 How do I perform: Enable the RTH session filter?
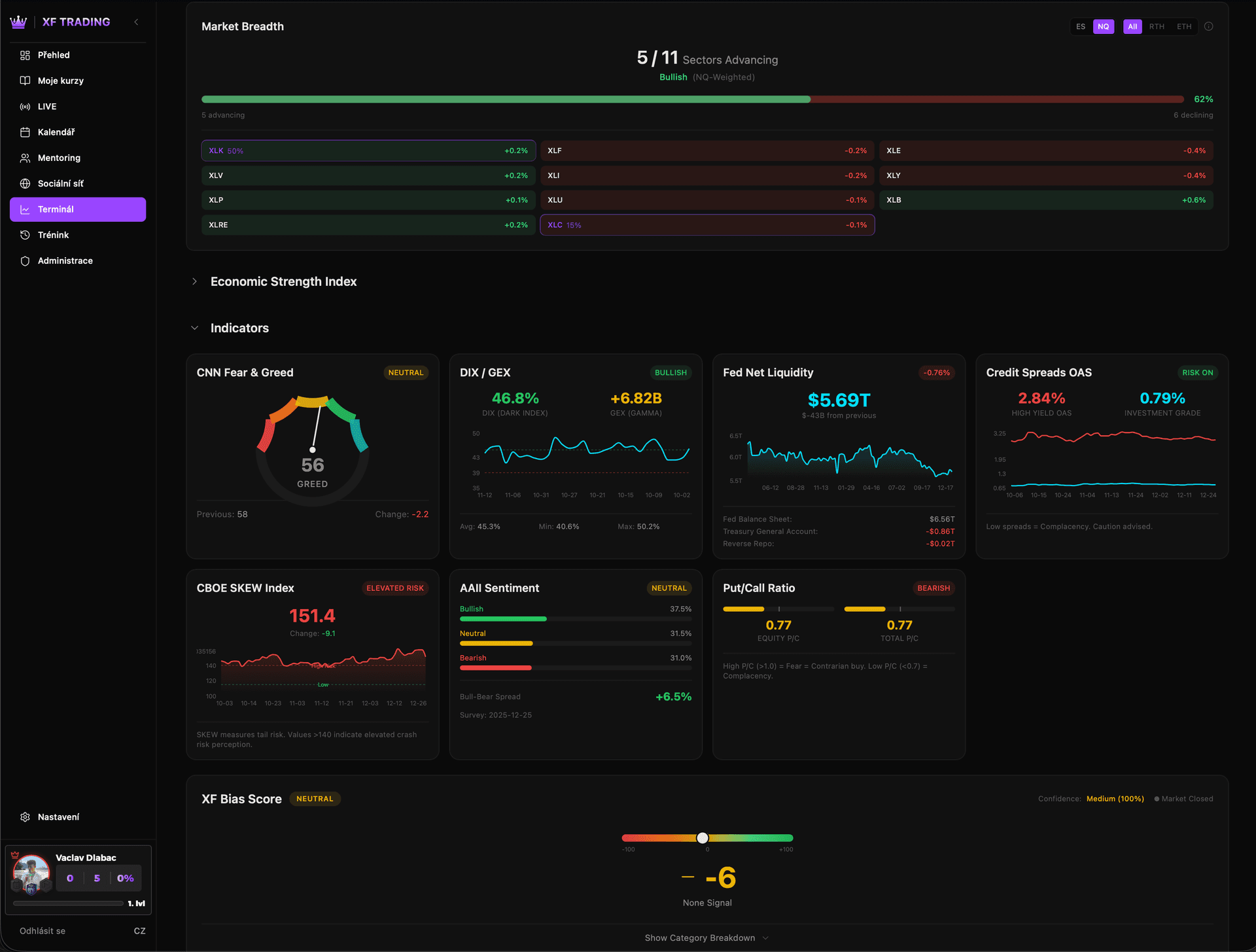click(x=1157, y=26)
